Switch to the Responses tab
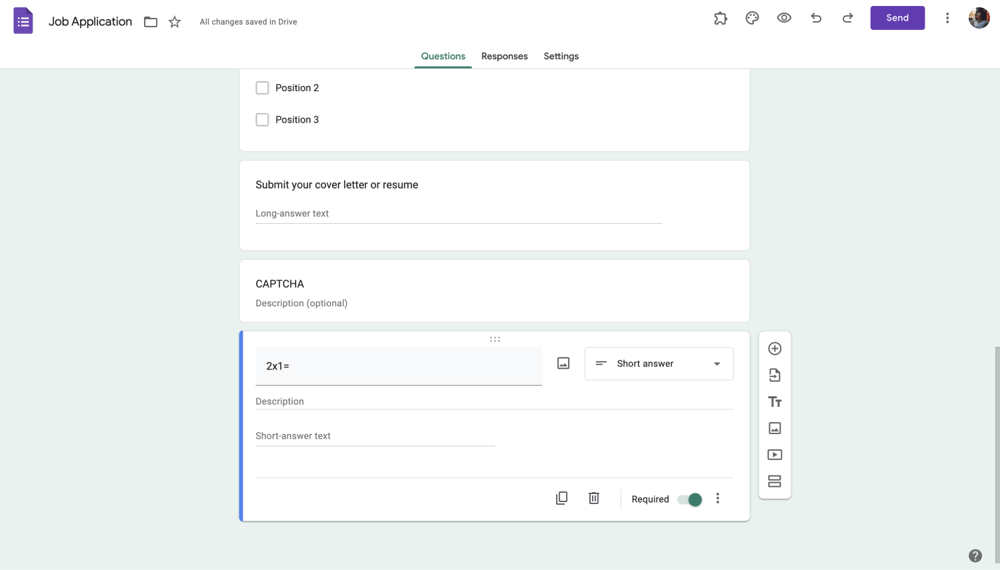 [504, 56]
